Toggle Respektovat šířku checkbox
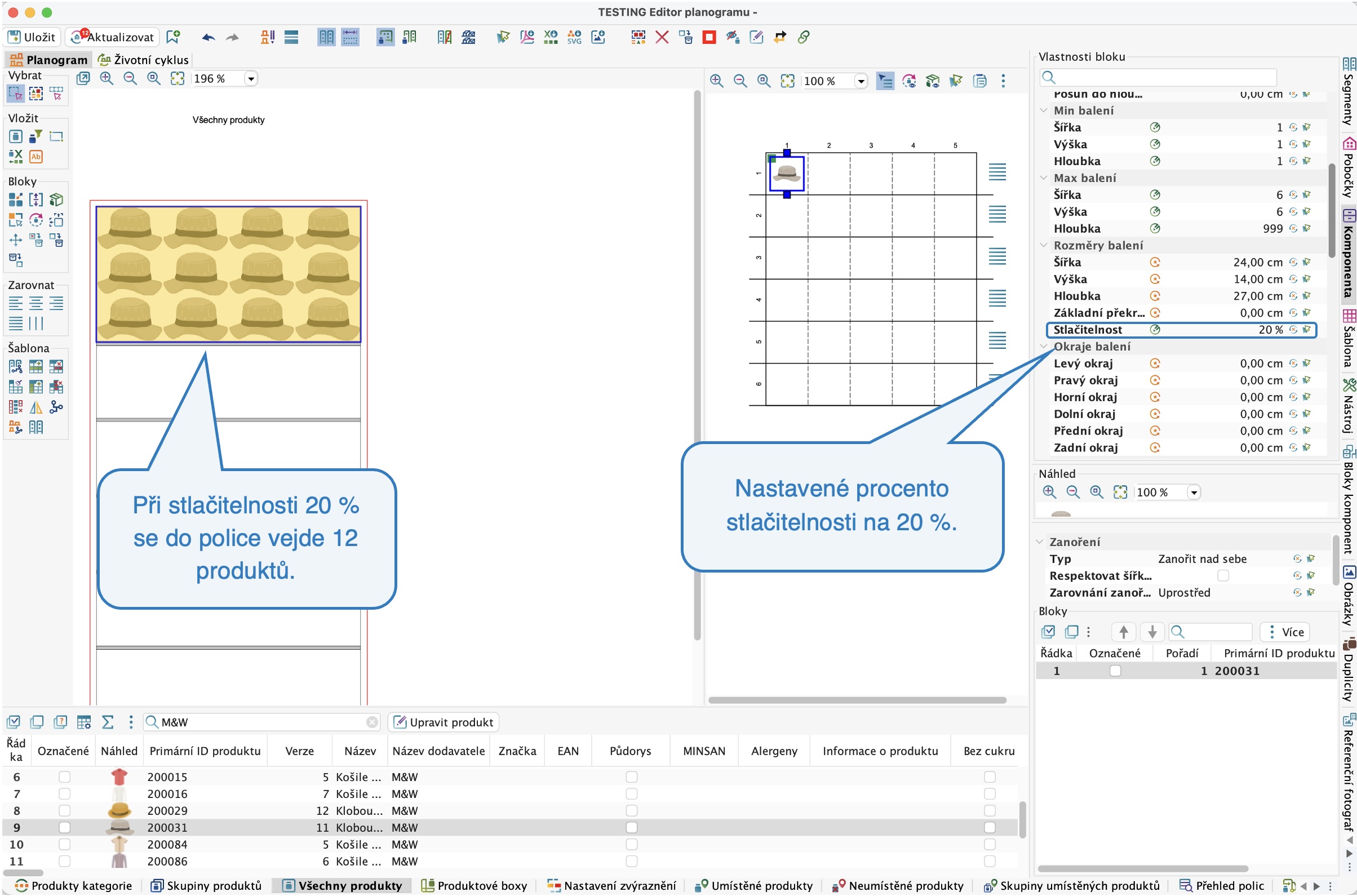Screen dimensions: 1357x896 coord(1223,575)
